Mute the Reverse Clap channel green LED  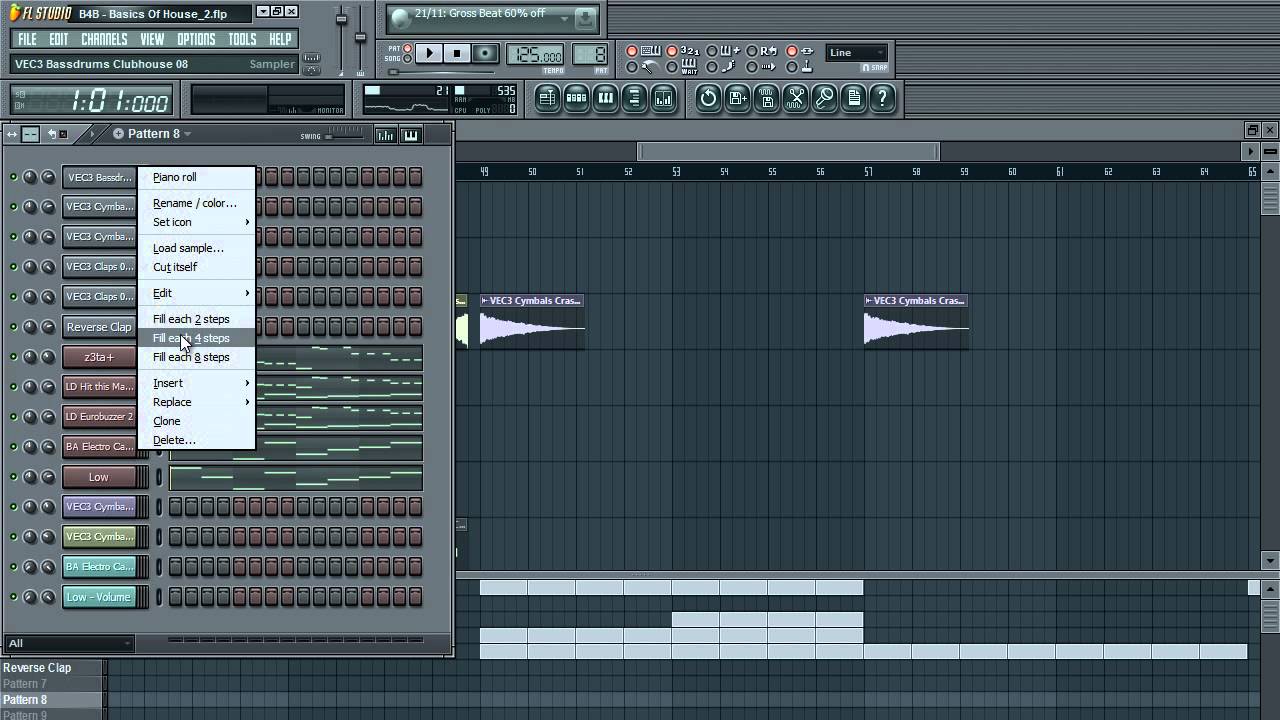pos(13,327)
